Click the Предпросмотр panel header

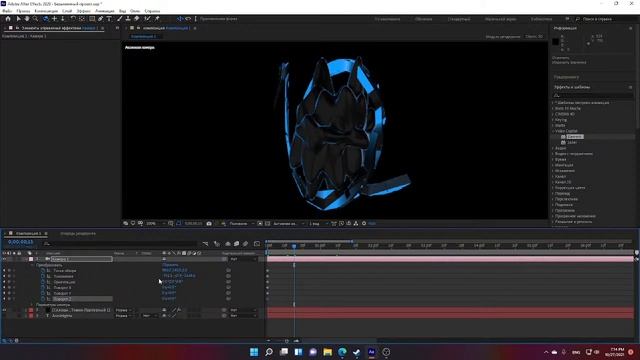[566, 77]
